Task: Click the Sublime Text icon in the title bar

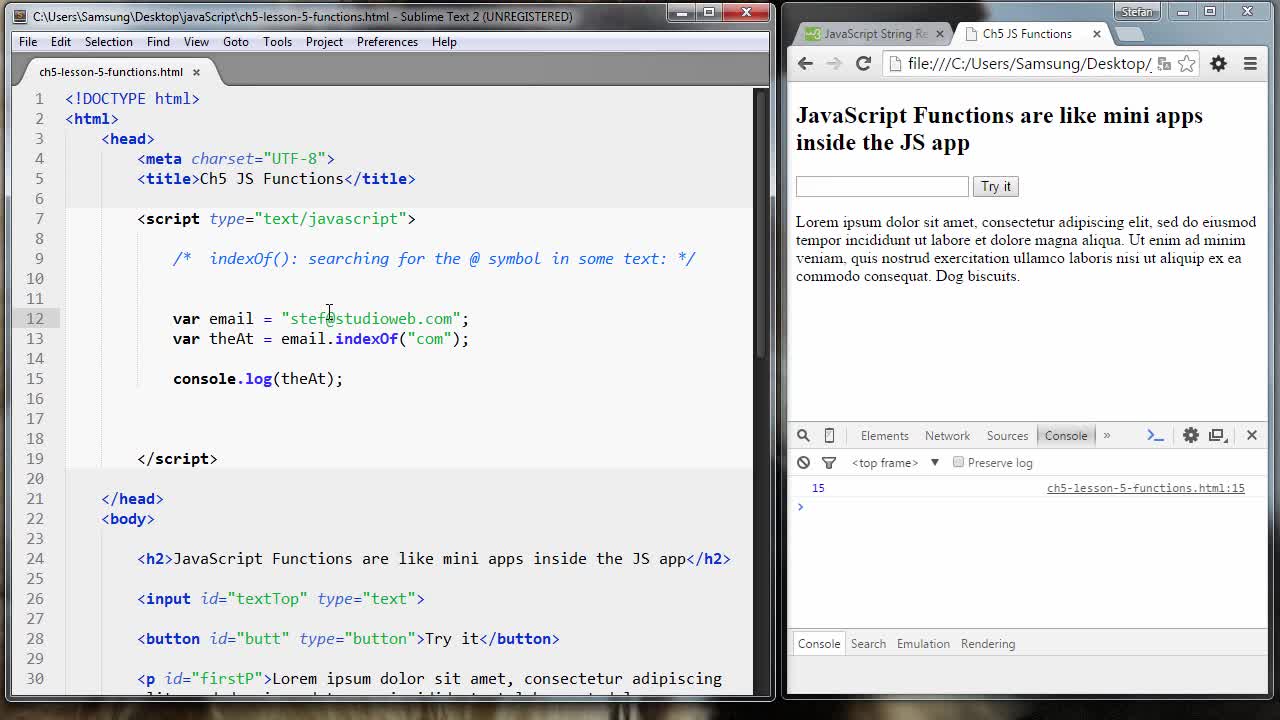Action: click(x=20, y=16)
